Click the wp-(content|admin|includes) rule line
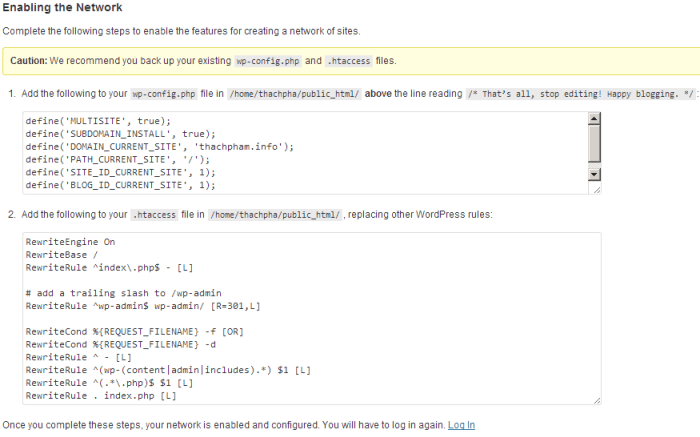Image resolution: width=700 pixels, height=437 pixels. [x=168, y=370]
